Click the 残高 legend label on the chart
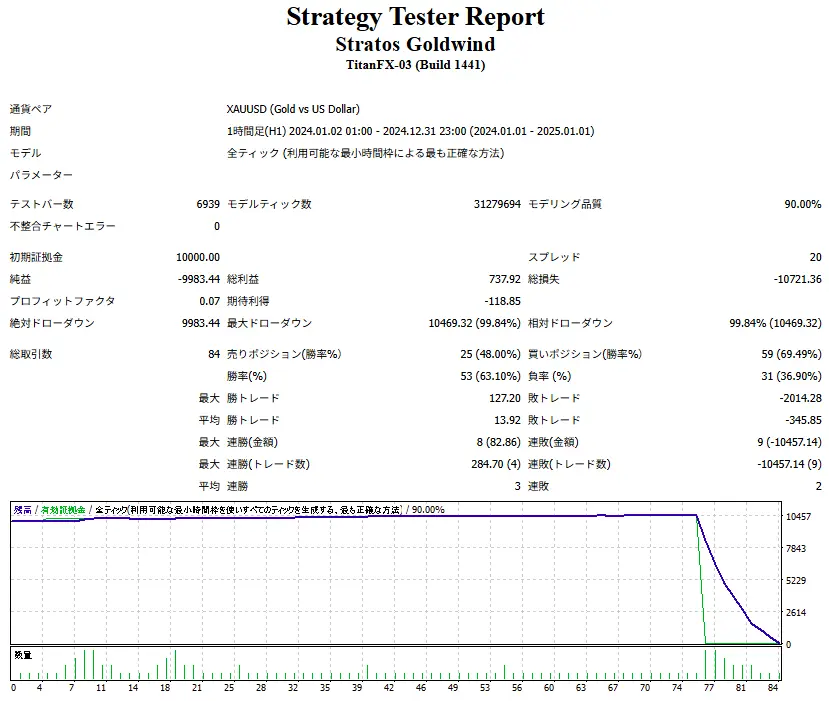The height and width of the screenshot is (701, 829). (22, 510)
